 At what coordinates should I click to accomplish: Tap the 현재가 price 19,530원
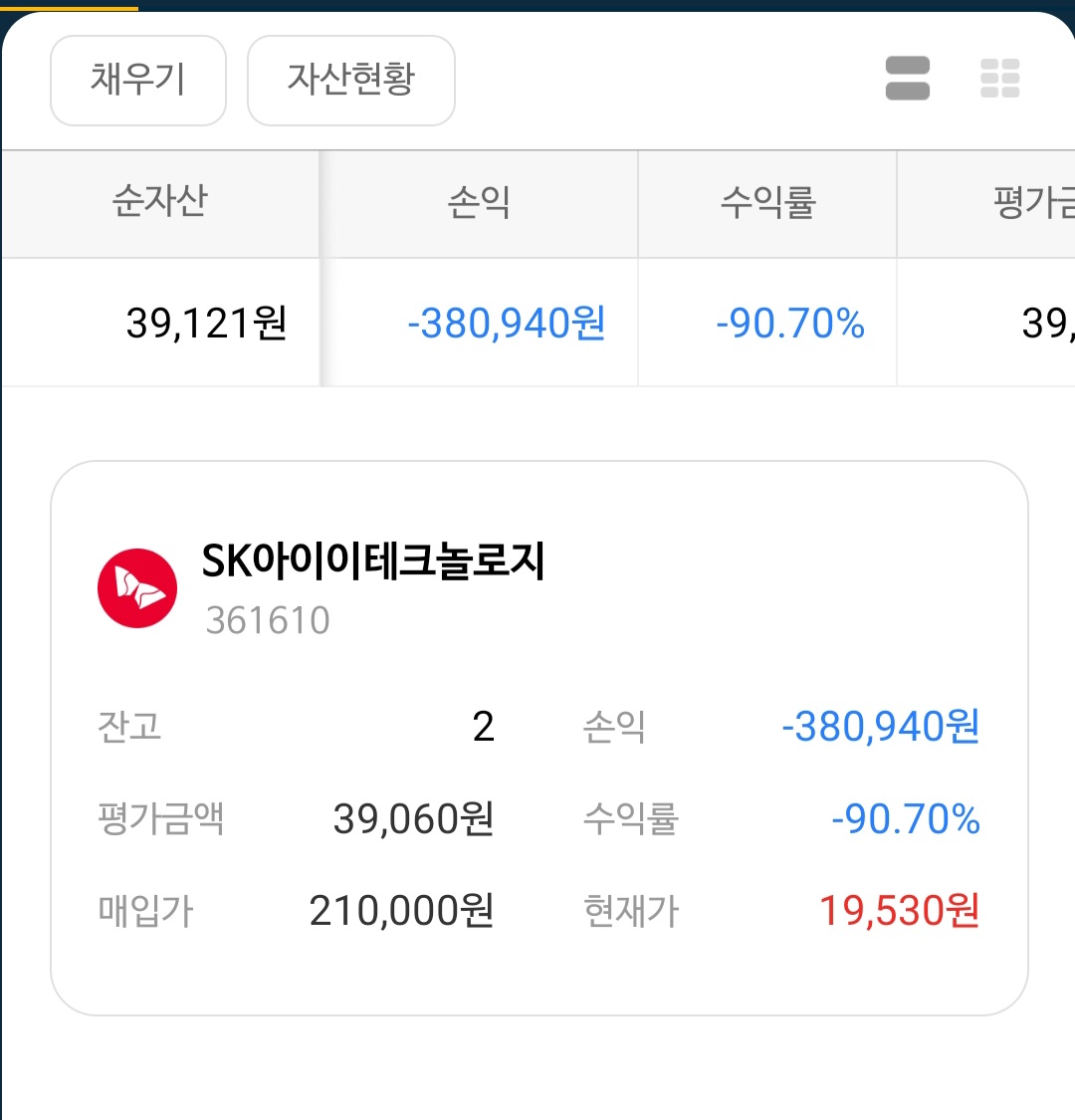(x=899, y=911)
